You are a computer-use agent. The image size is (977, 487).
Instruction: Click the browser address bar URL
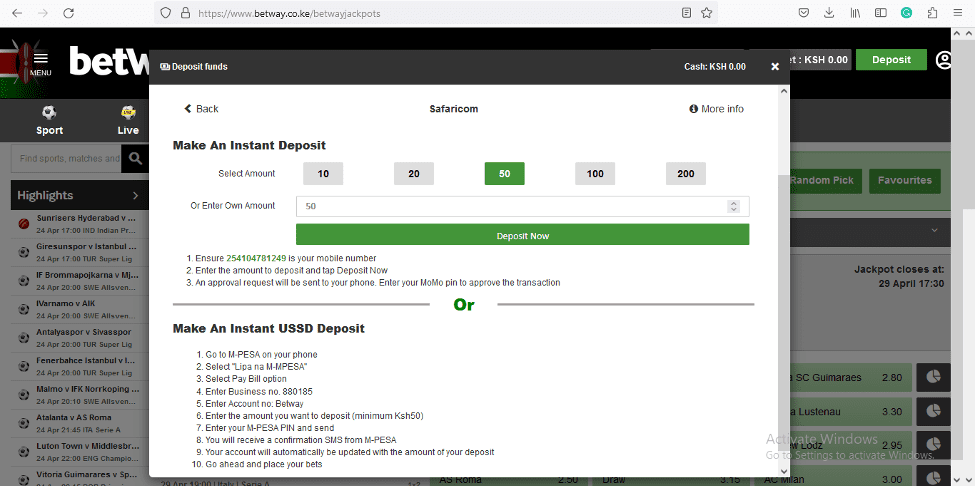289,13
